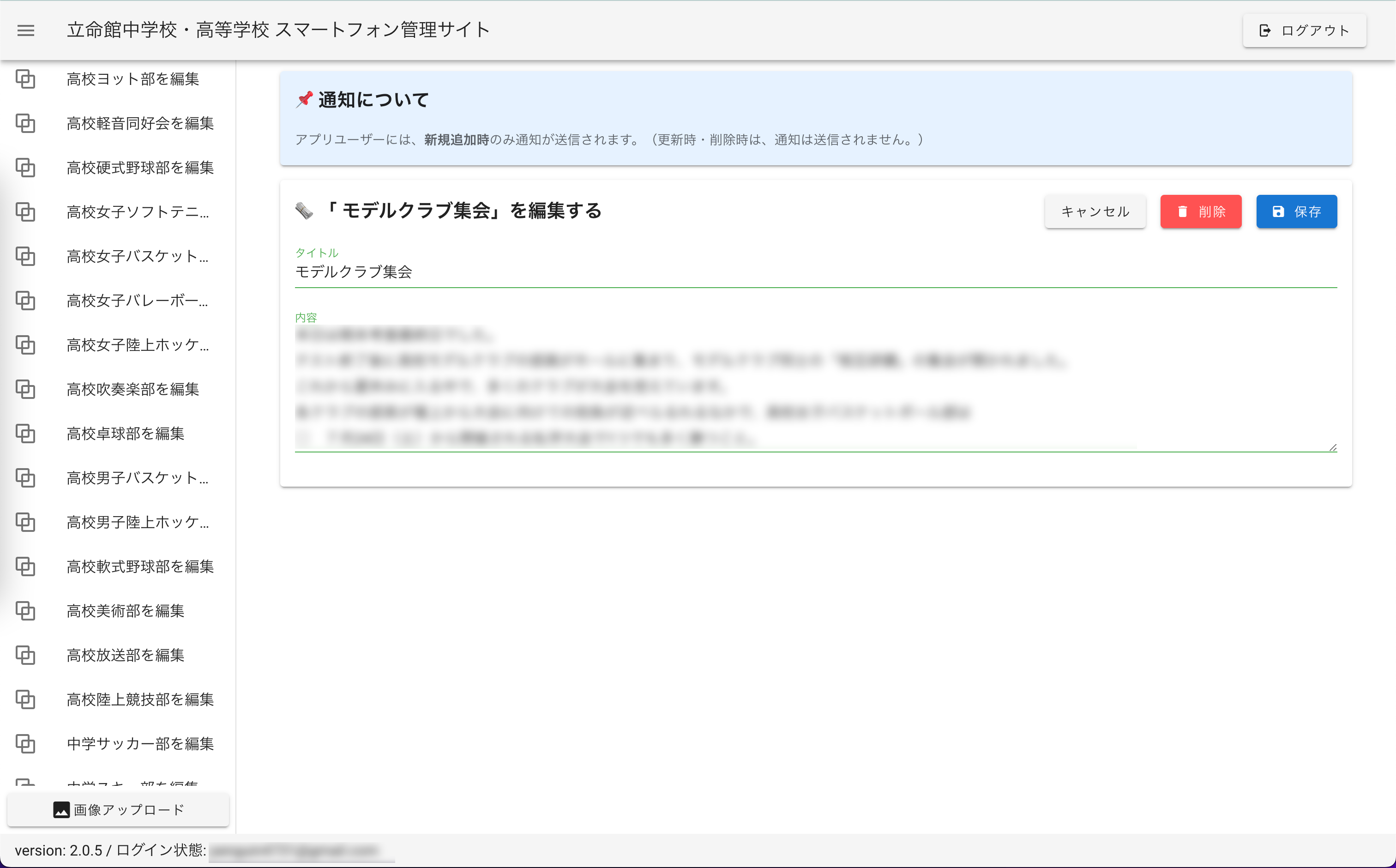
Task: Open 高校女子ソフトテニ… sidebar item
Action: click(138, 212)
